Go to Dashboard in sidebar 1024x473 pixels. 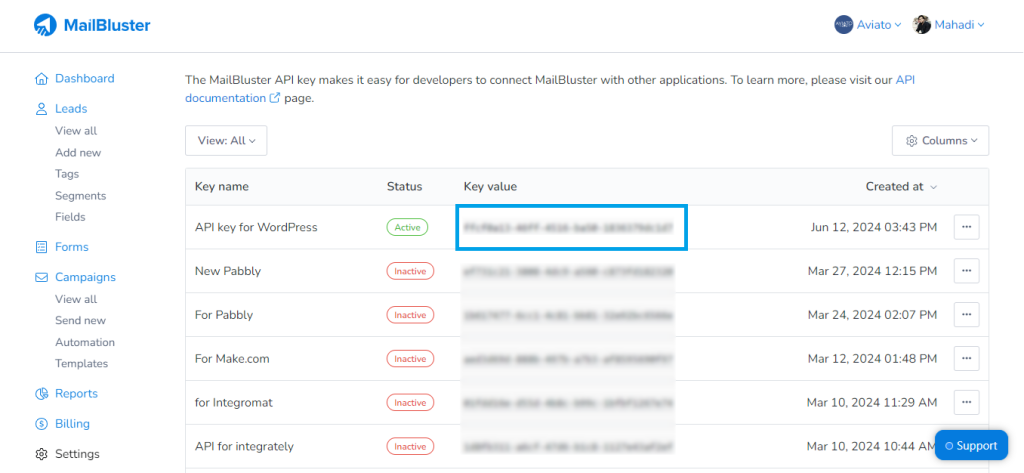pyautogui.click(x=85, y=78)
